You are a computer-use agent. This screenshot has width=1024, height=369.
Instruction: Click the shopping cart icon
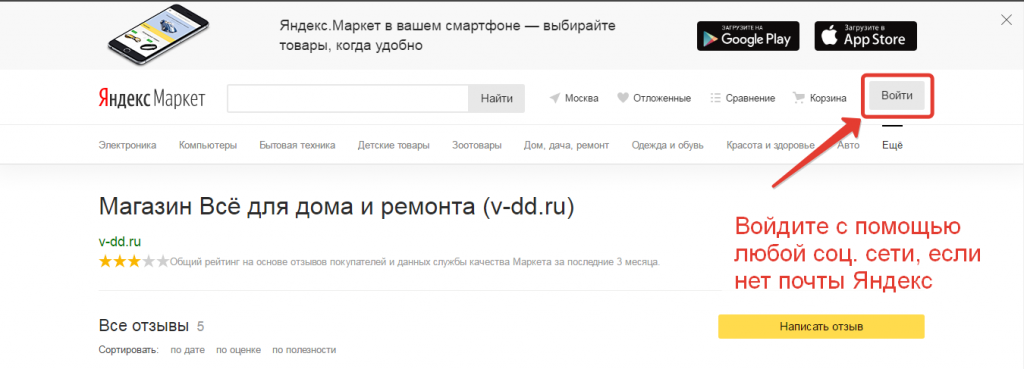click(x=798, y=98)
